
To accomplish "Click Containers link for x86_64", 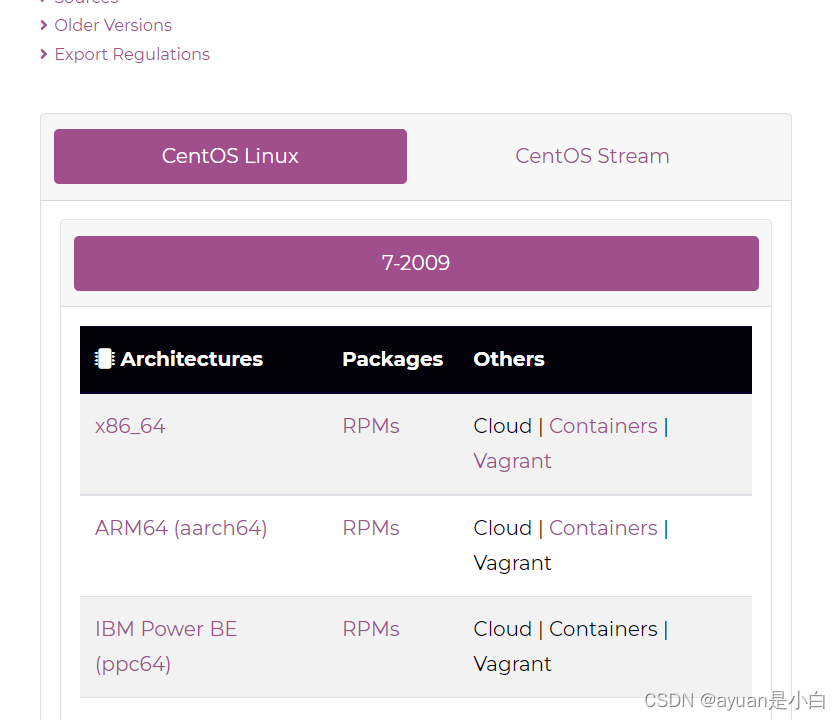I will [603, 425].
